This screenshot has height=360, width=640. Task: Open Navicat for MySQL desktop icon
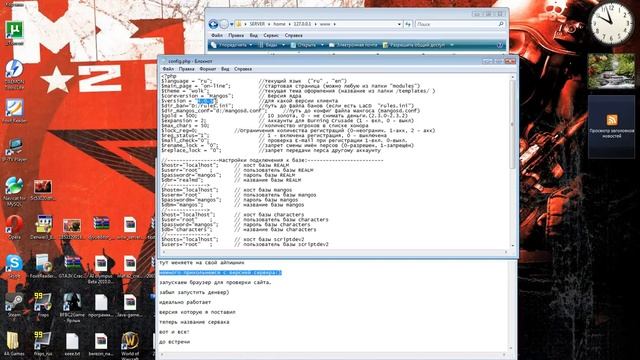pos(15,191)
